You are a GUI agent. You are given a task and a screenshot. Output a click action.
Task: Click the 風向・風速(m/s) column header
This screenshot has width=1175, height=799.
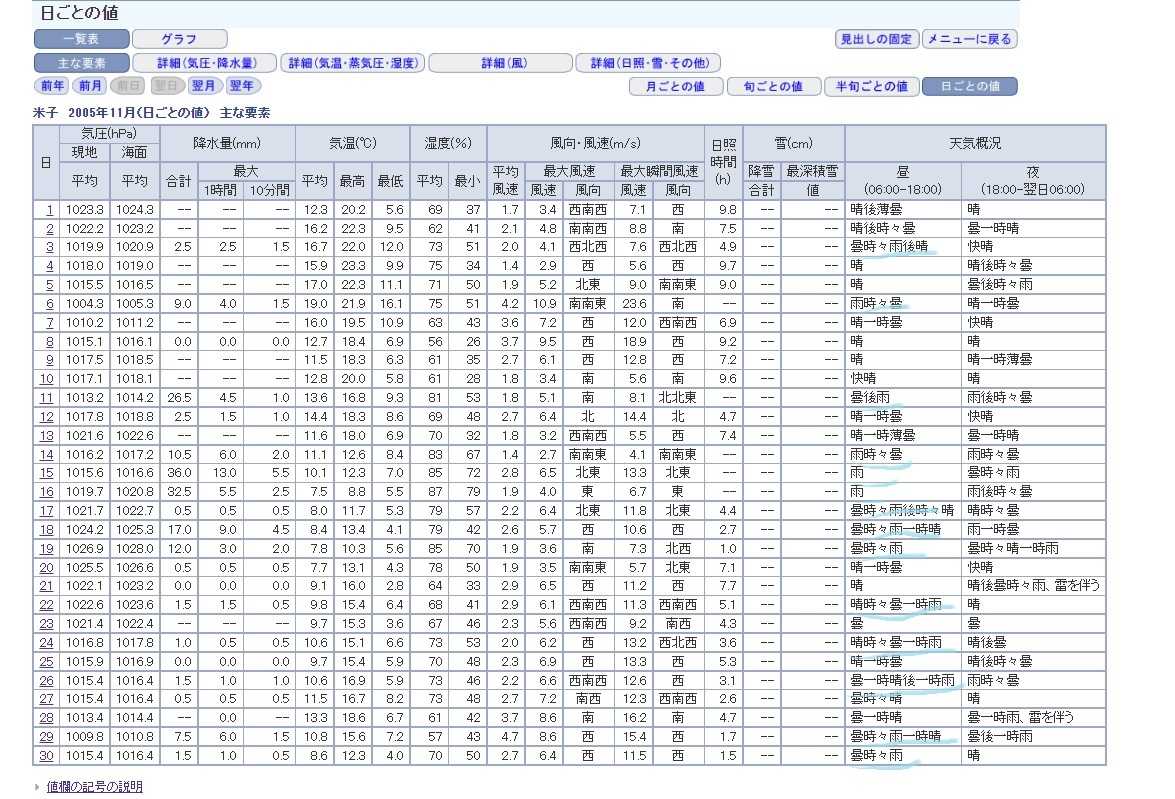(596, 143)
